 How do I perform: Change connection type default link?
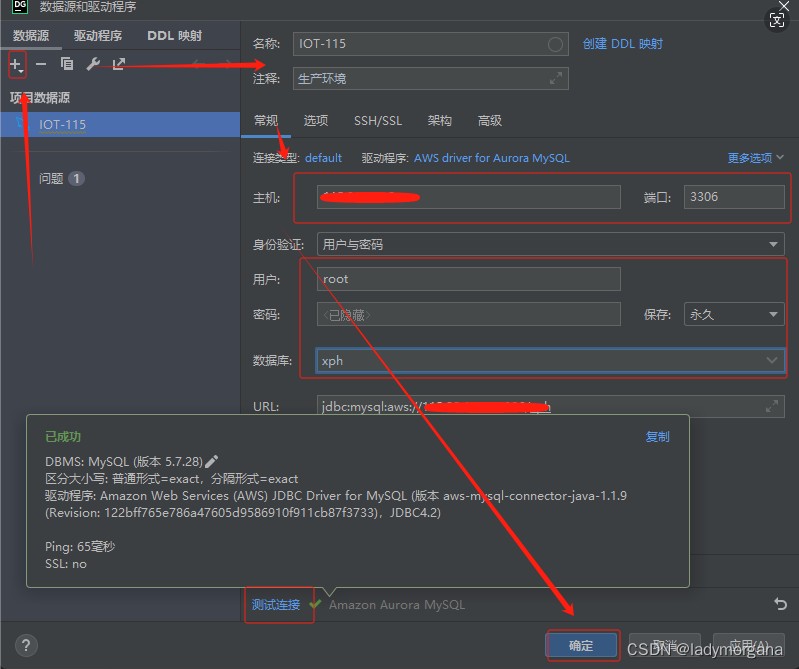pos(323,158)
